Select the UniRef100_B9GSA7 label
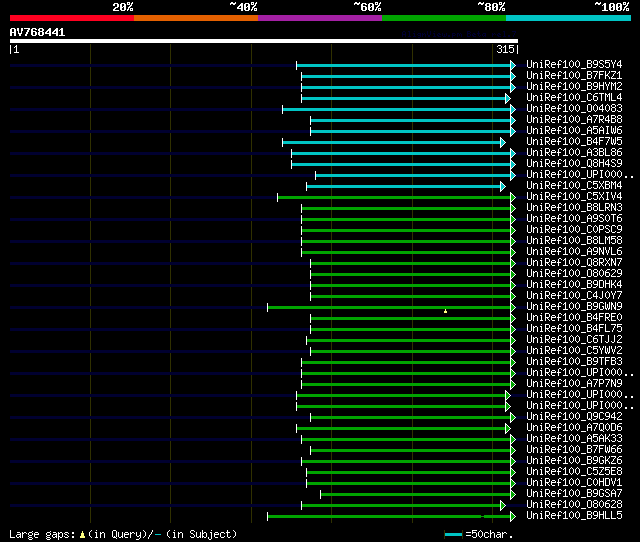 (x=574, y=494)
